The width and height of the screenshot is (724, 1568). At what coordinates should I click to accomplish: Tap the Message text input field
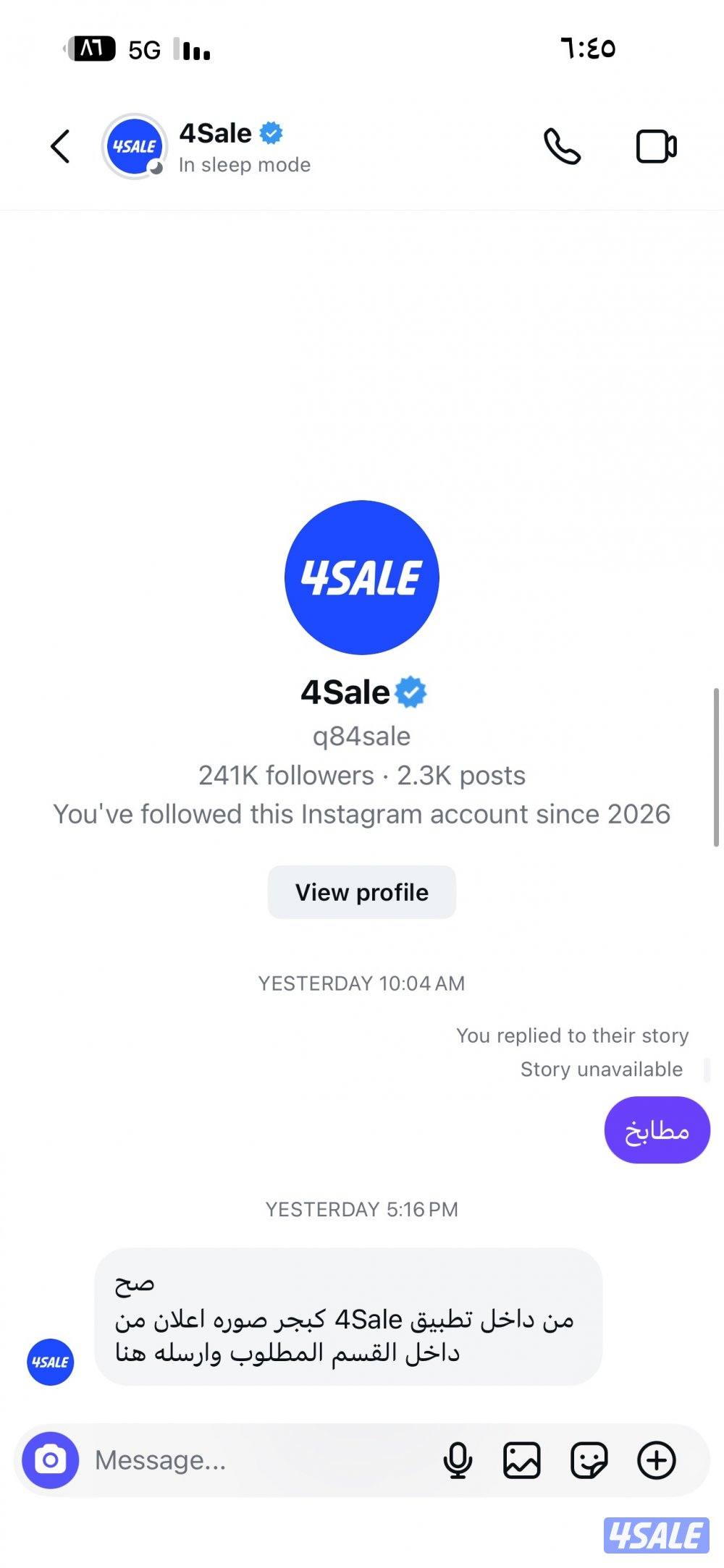pos(261,1459)
